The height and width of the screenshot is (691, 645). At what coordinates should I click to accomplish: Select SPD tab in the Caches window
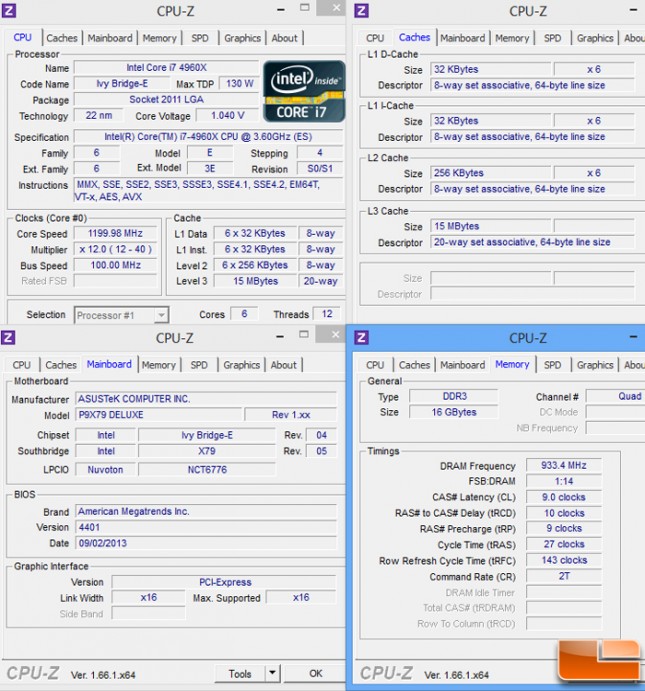pyautogui.click(x=552, y=38)
